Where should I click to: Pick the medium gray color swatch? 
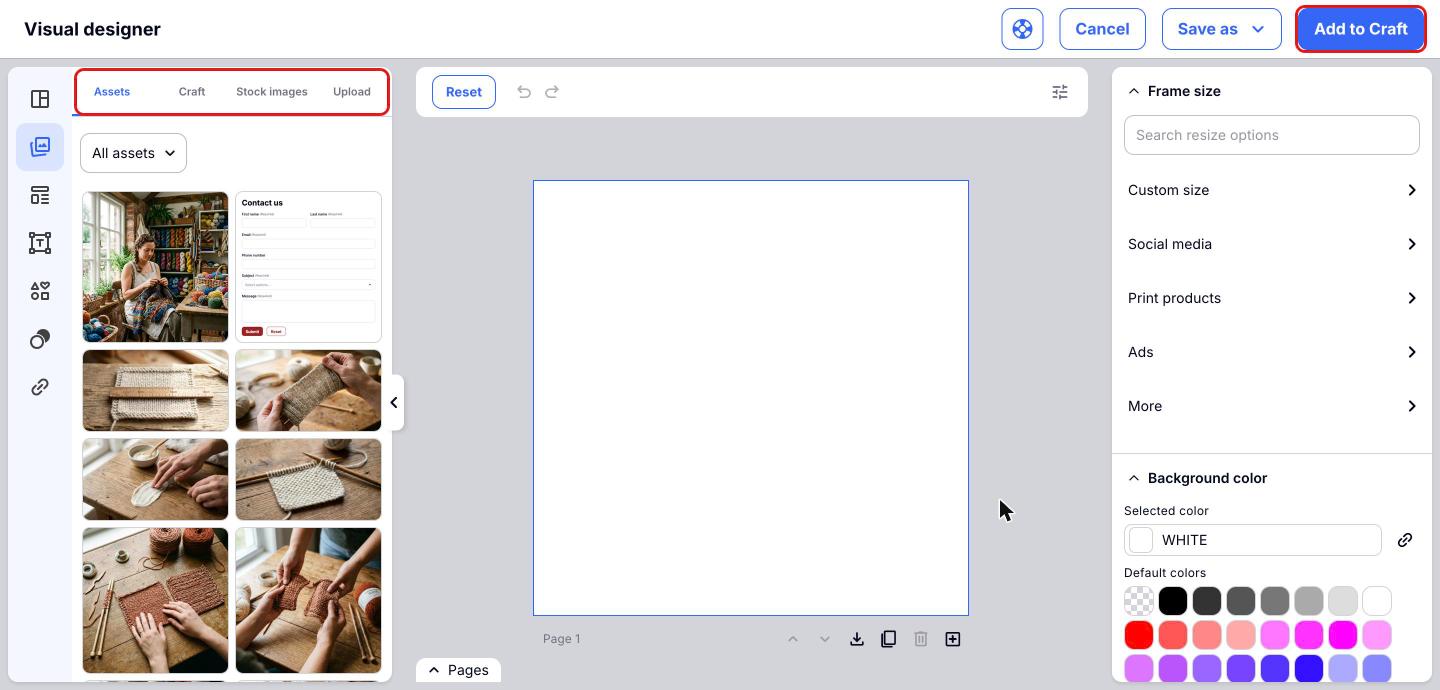1275,601
